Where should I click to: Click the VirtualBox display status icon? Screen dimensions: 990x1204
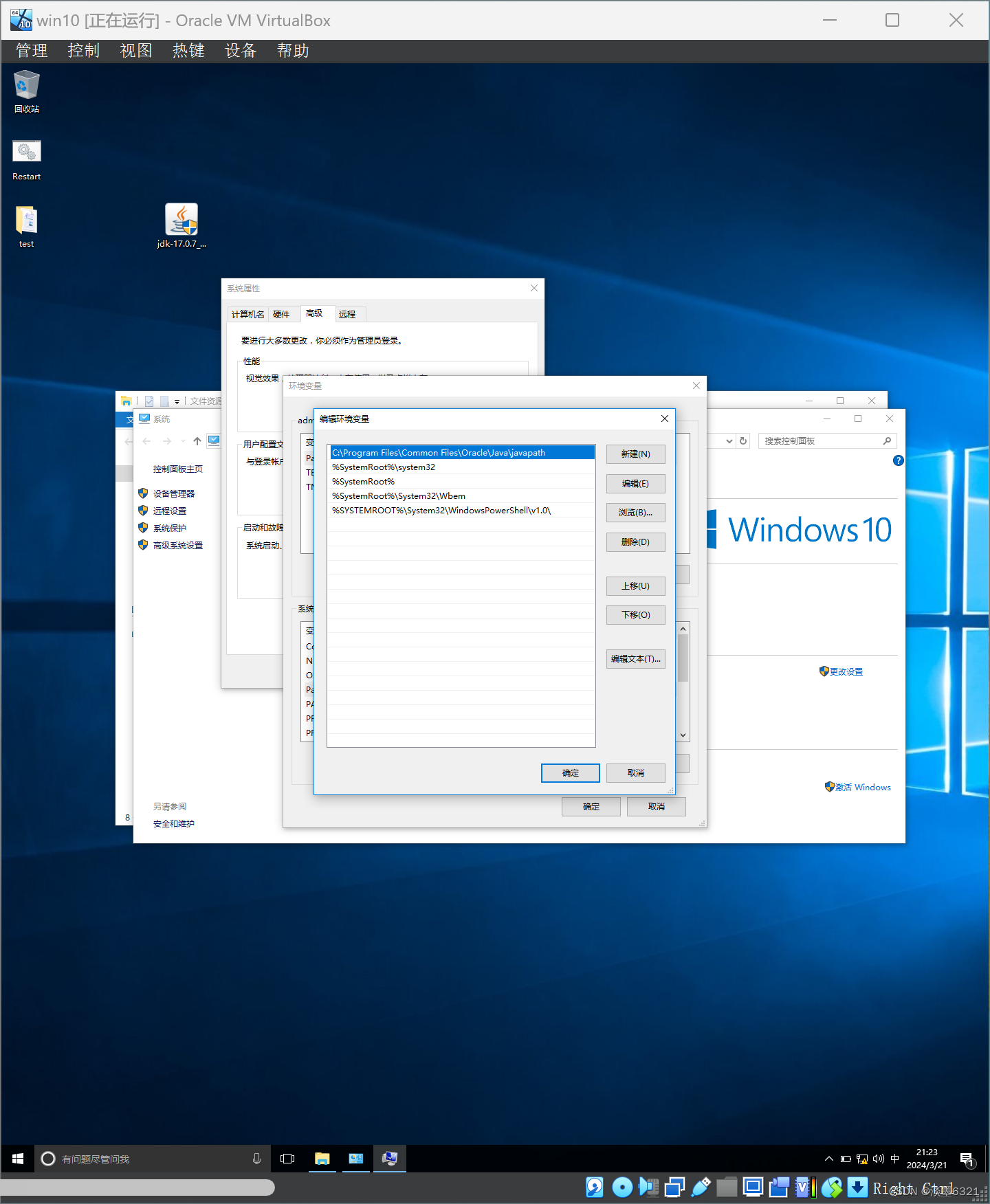(753, 1187)
